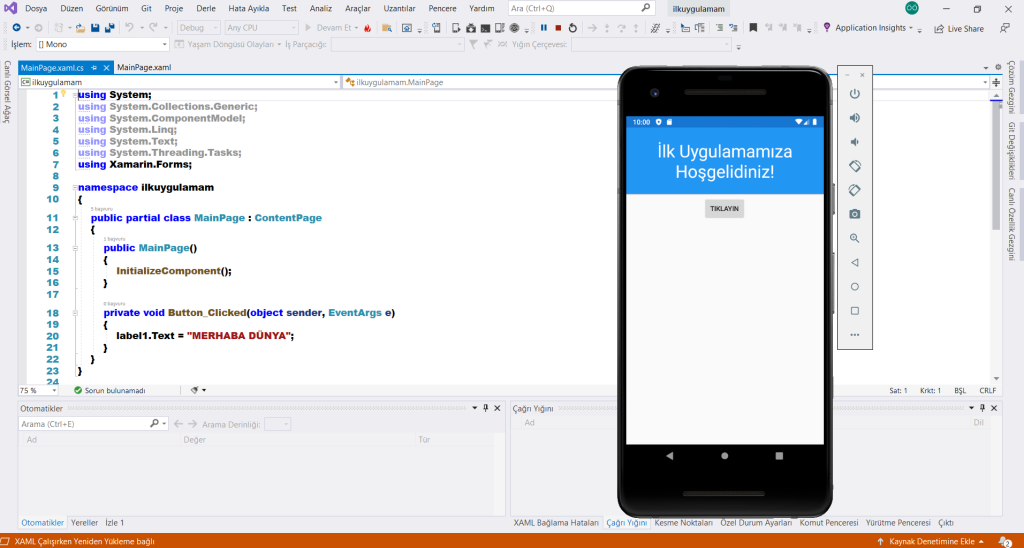Switch to the MainPage.xaml tab
1024x548 pixels.
point(145,67)
